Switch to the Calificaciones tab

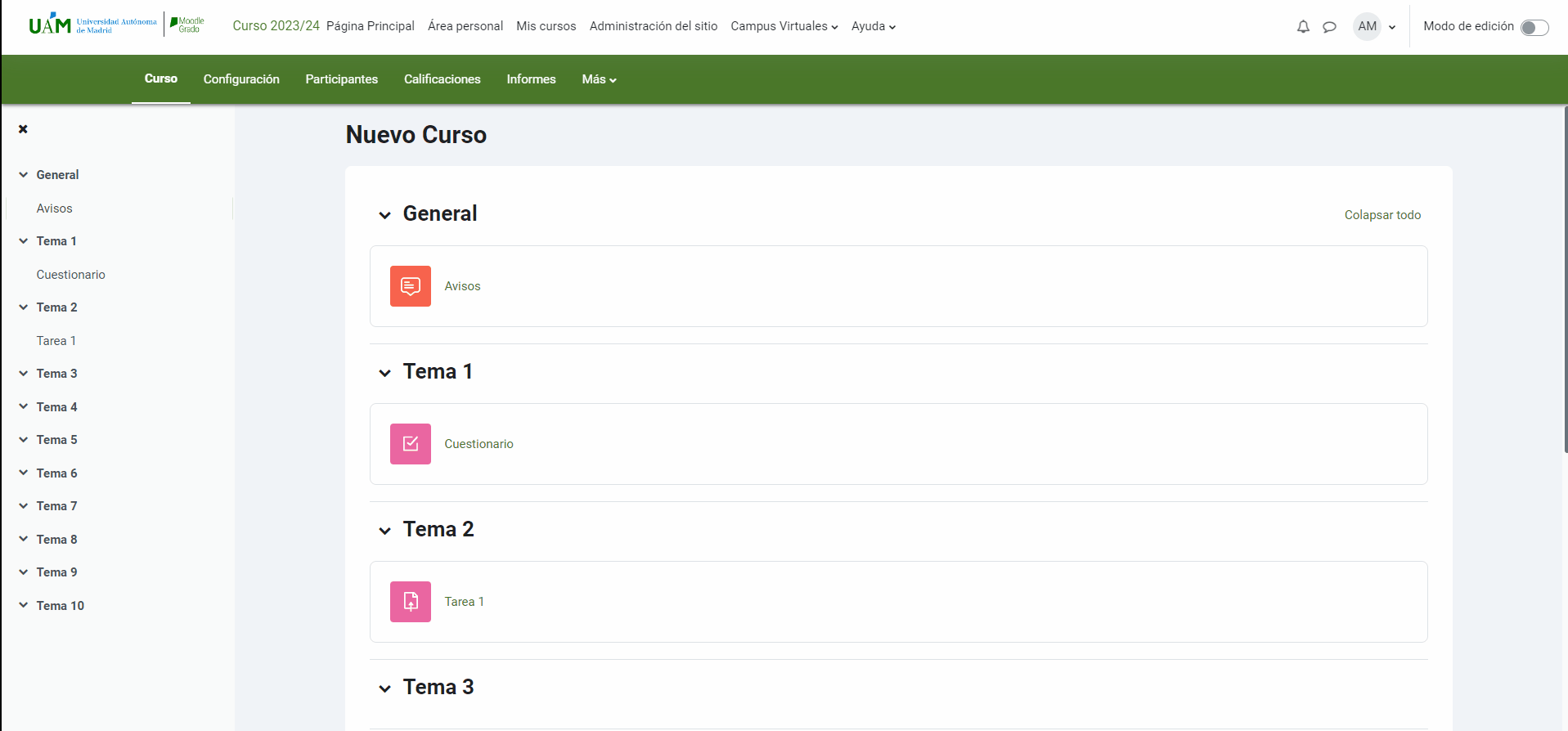click(x=442, y=79)
